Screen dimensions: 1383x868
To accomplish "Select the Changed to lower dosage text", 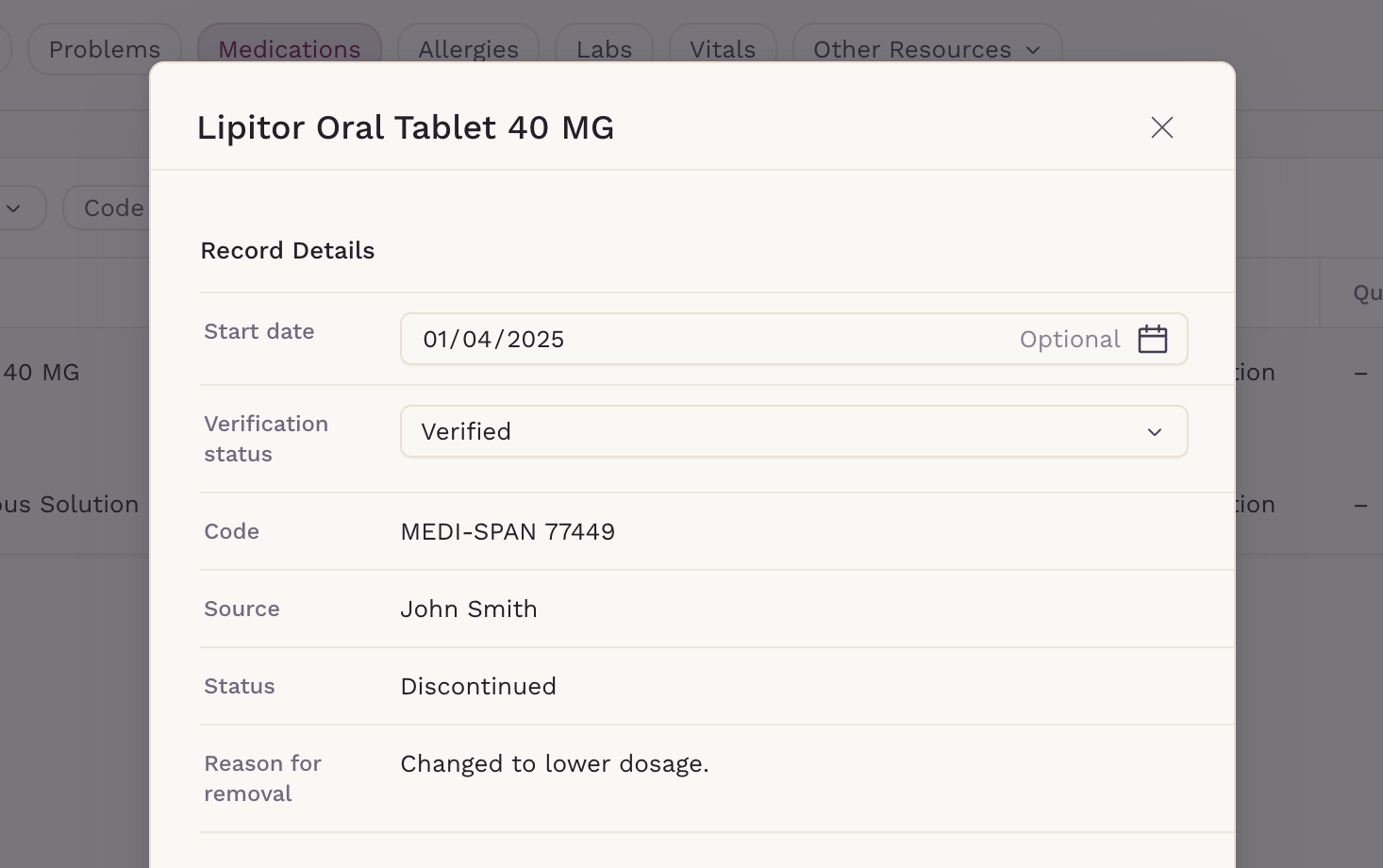I will (x=555, y=763).
